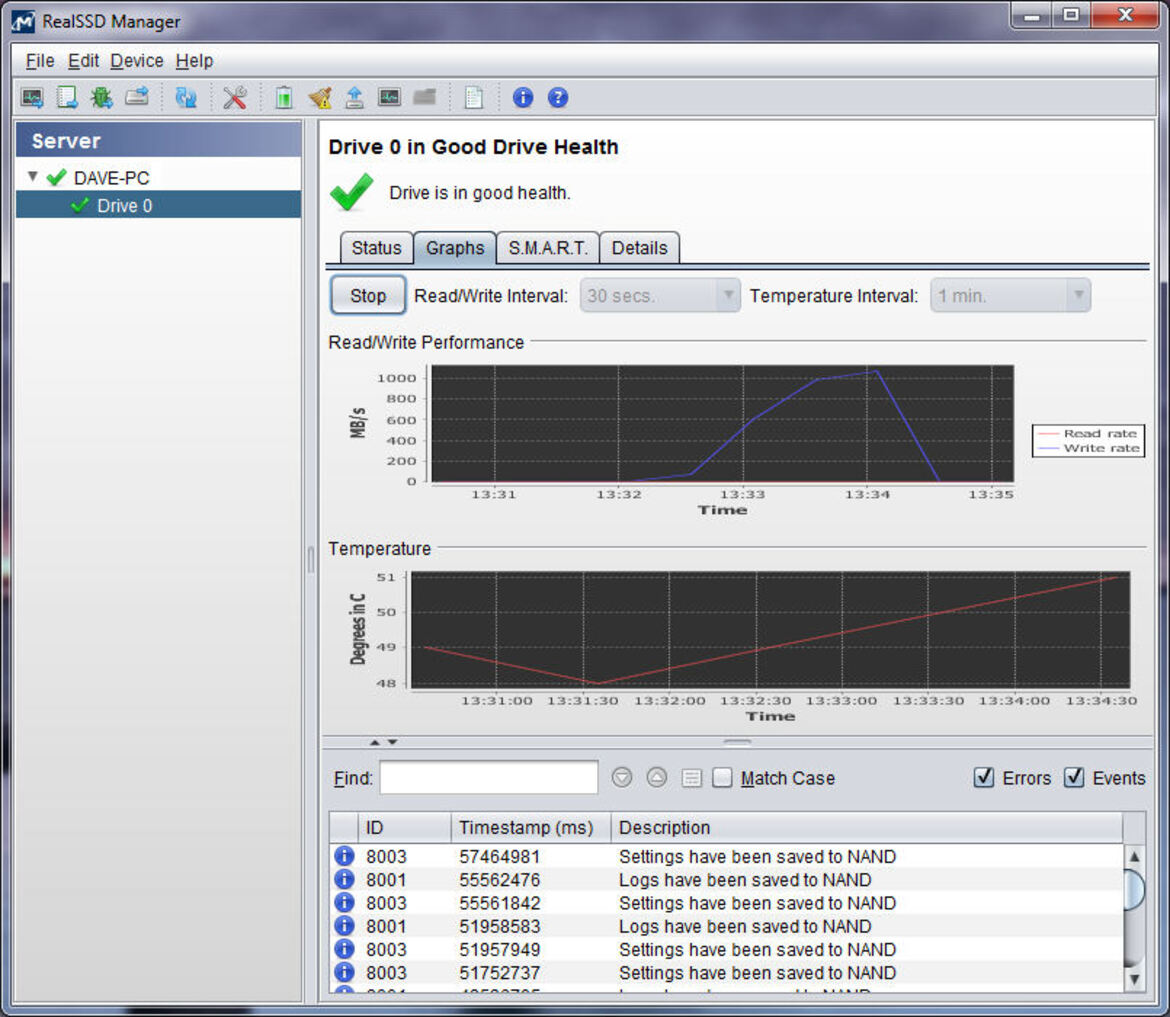The image size is (1170, 1017).
Task: Select log row with timestamp 51958583
Action: [726, 926]
